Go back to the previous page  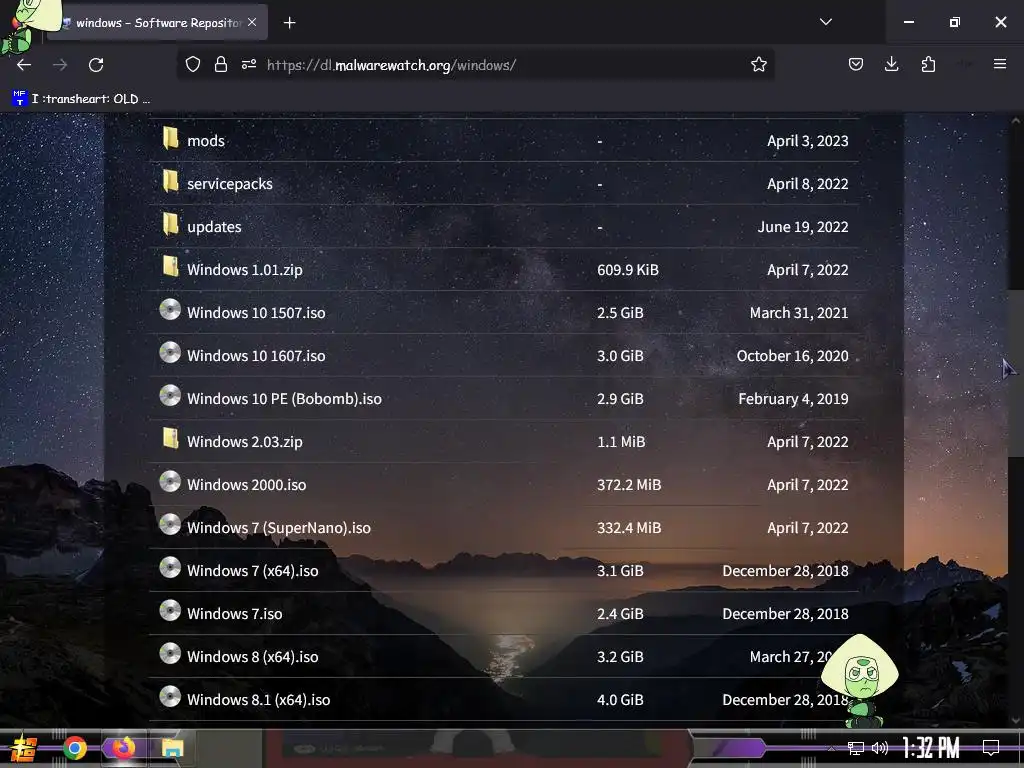24,65
